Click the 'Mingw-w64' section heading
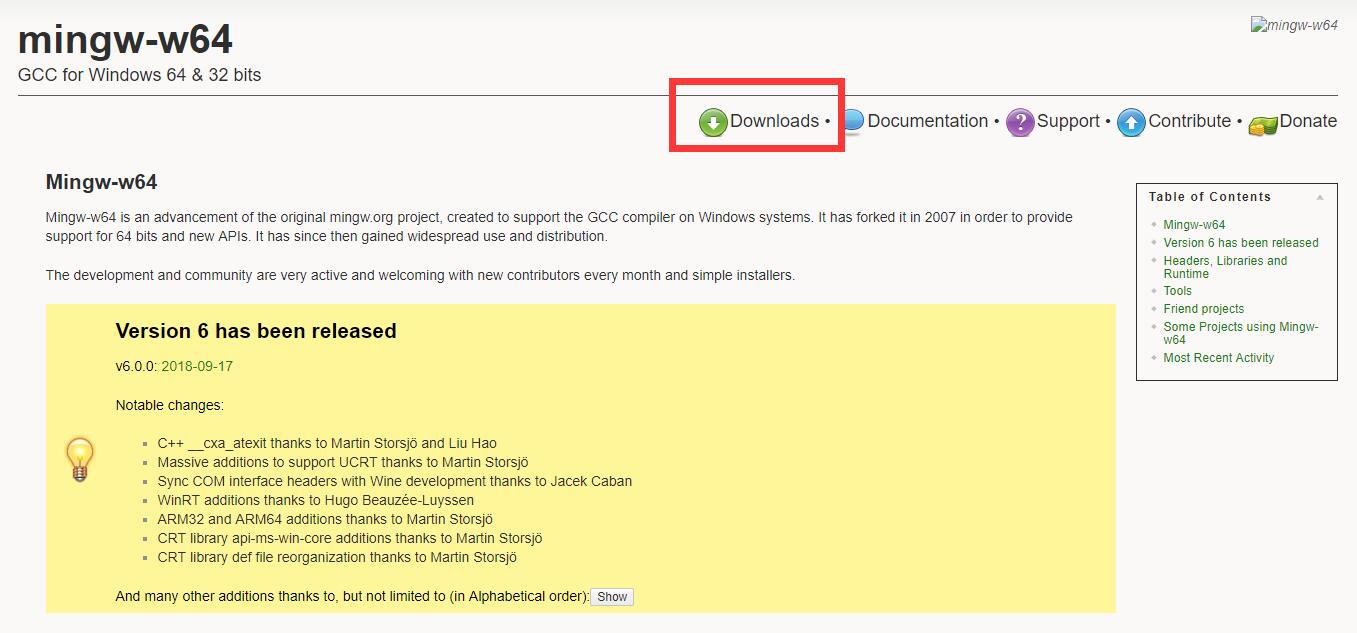 coord(101,182)
